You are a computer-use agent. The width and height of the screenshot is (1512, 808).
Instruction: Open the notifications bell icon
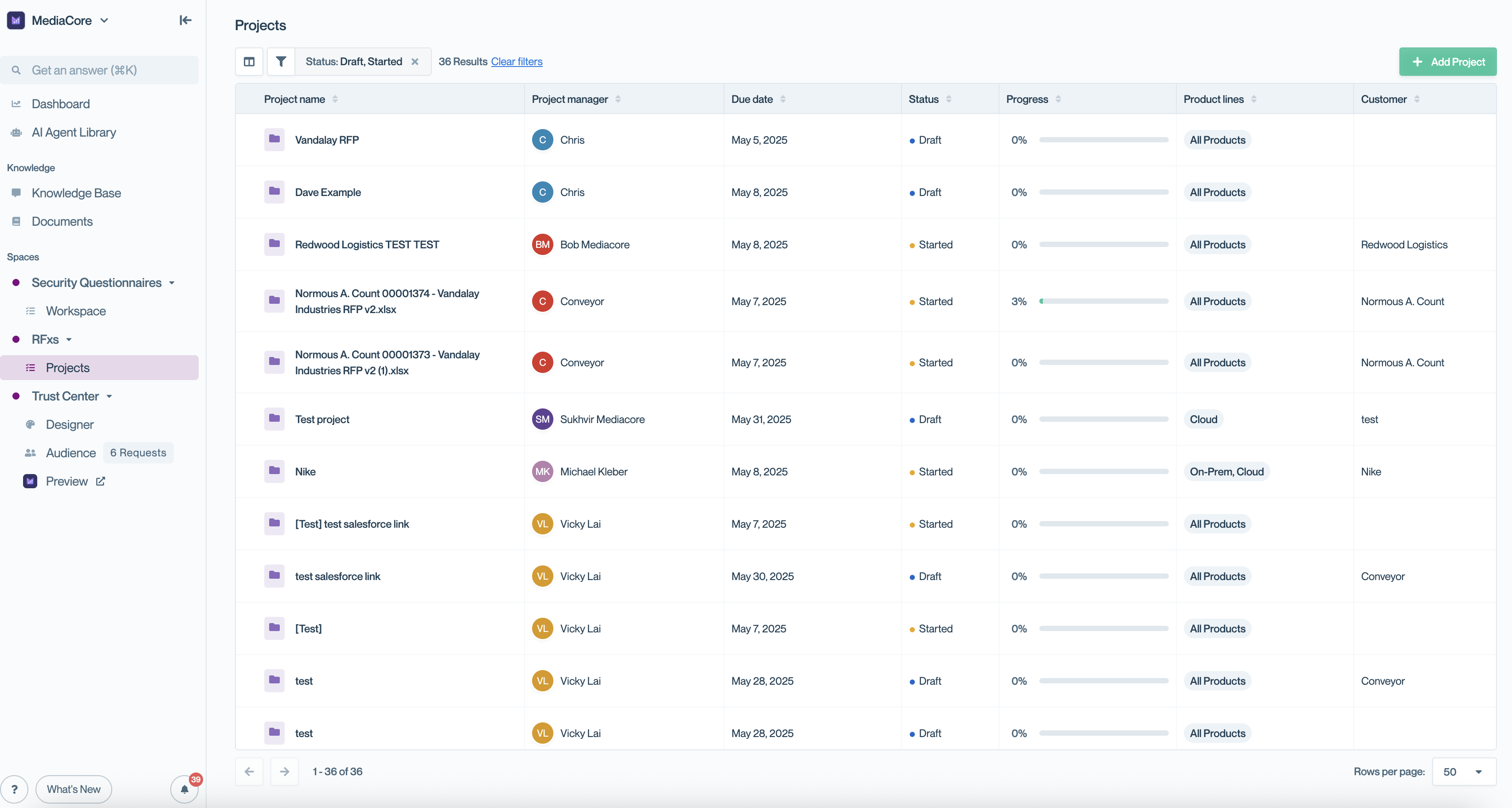click(x=184, y=789)
